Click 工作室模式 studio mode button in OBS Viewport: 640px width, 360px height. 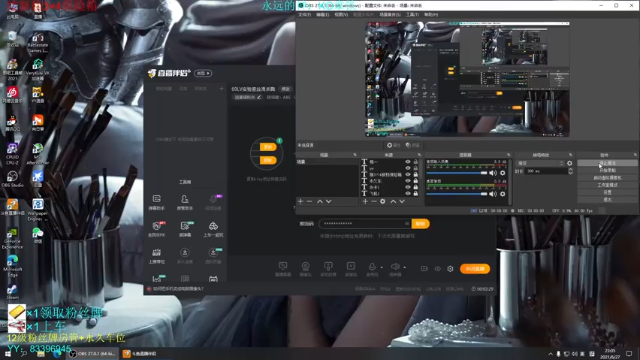coord(607,185)
